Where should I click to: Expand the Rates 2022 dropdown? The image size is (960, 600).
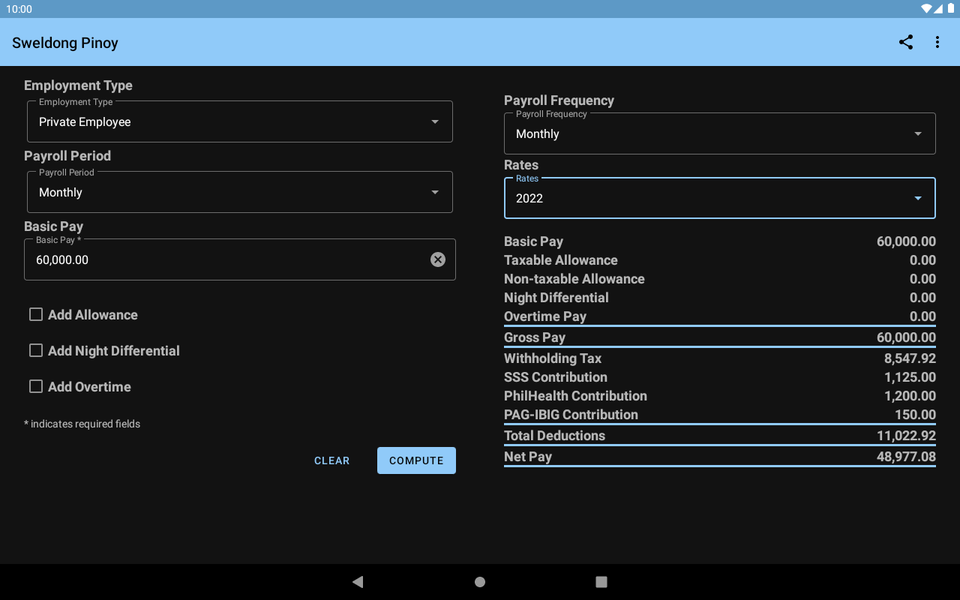[x=719, y=198]
